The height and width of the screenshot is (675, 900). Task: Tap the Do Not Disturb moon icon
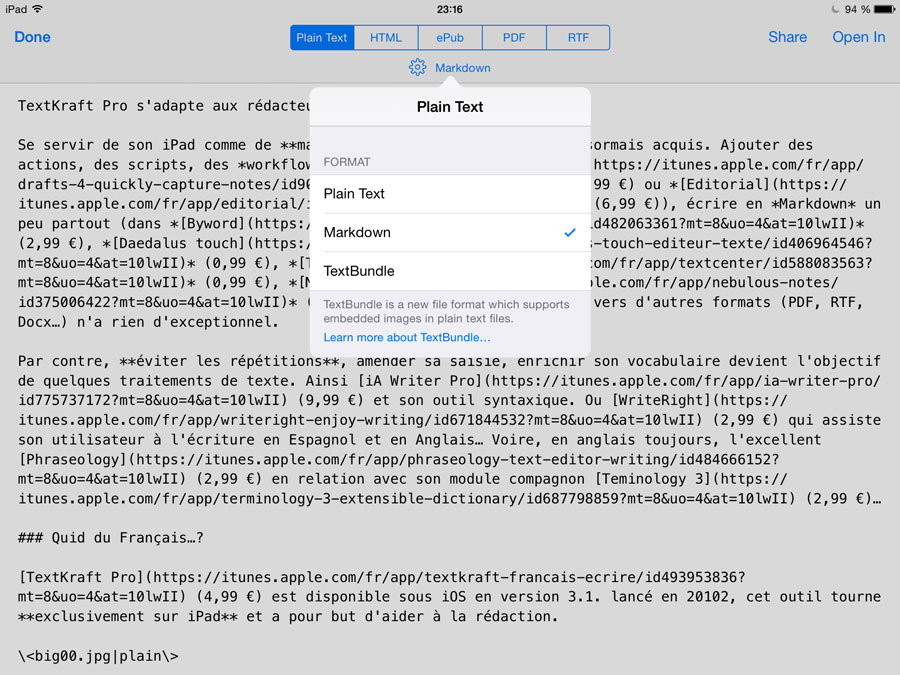click(836, 9)
